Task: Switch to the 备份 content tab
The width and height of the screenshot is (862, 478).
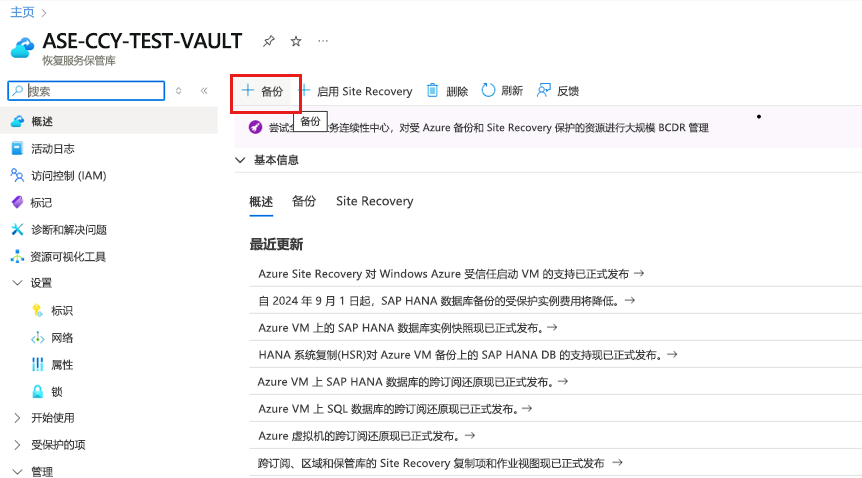Action: click(304, 201)
